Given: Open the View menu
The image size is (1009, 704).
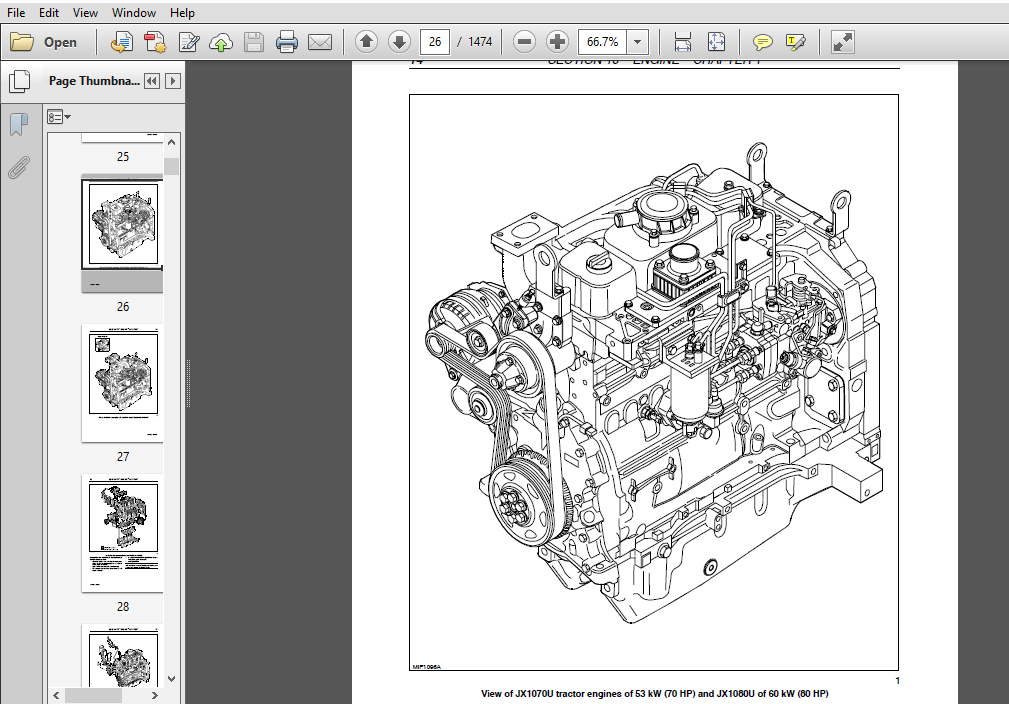Looking at the screenshot, I should [85, 12].
